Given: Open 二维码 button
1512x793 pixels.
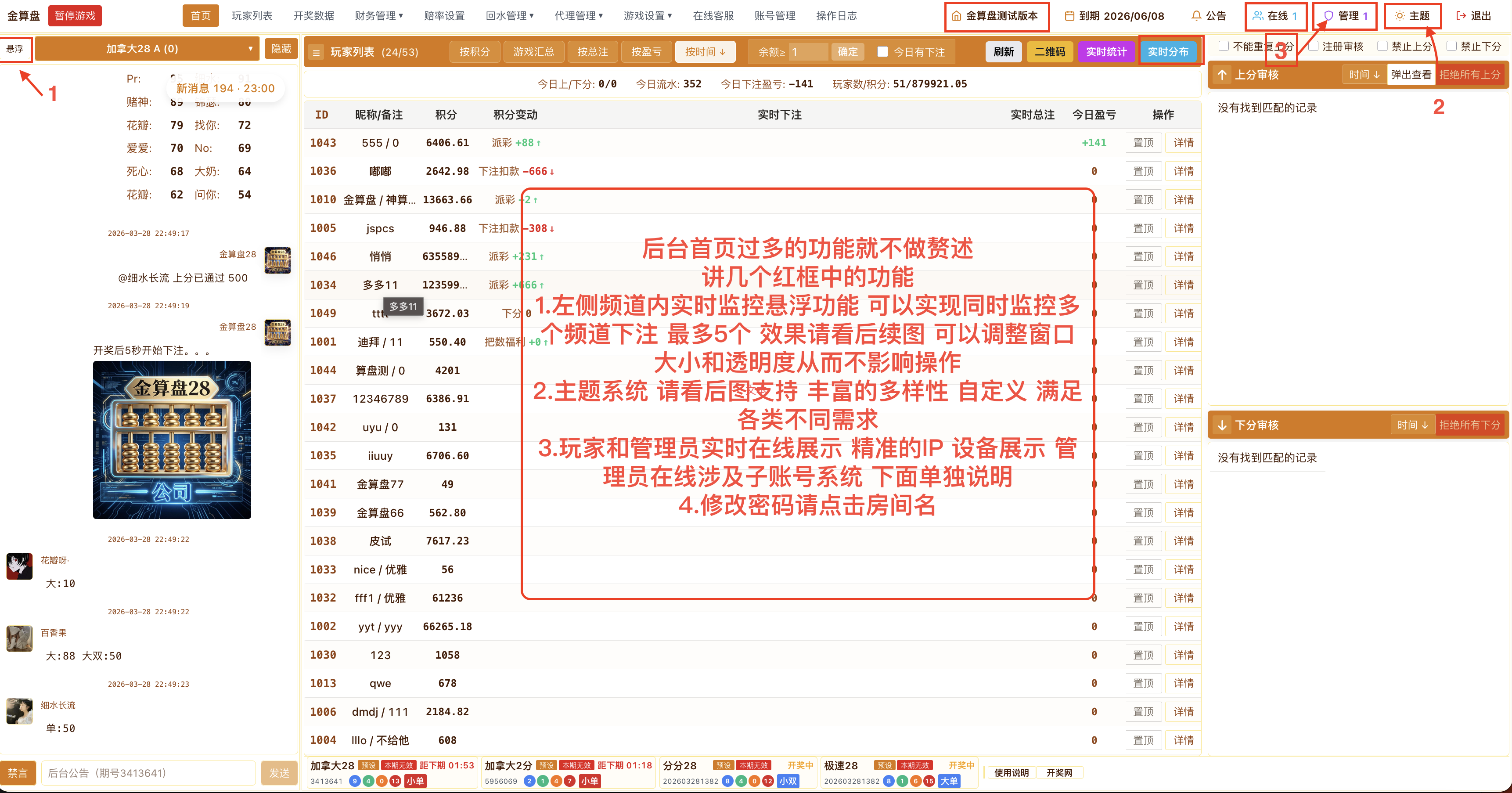Looking at the screenshot, I should point(1049,52).
